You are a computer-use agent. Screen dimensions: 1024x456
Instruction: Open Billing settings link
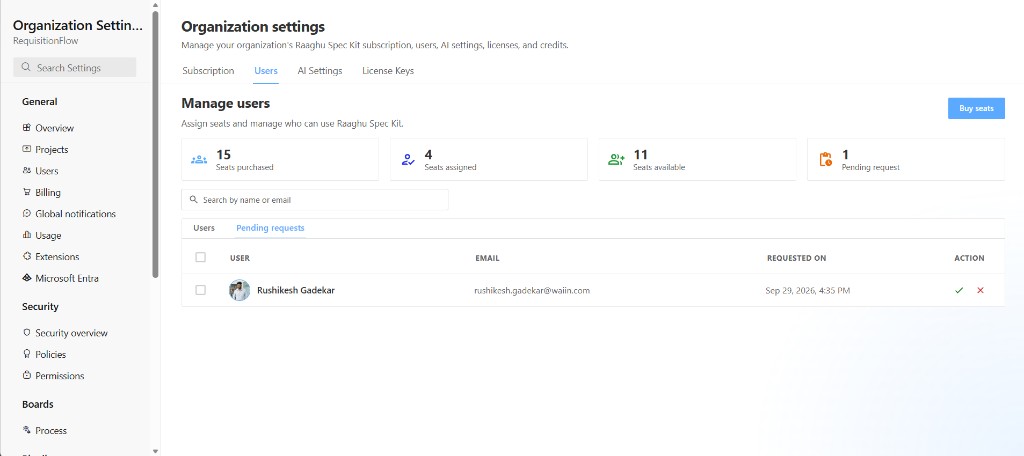[x=48, y=193]
